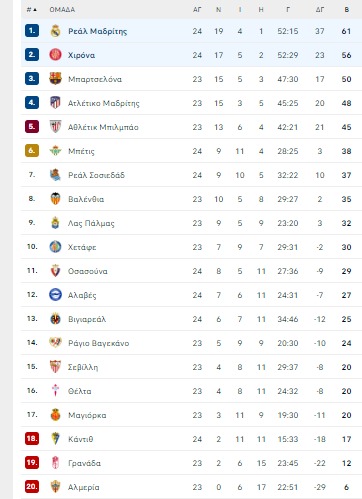
Task: Click the ΟΜΑΔΑ column header
Action: 62,10
